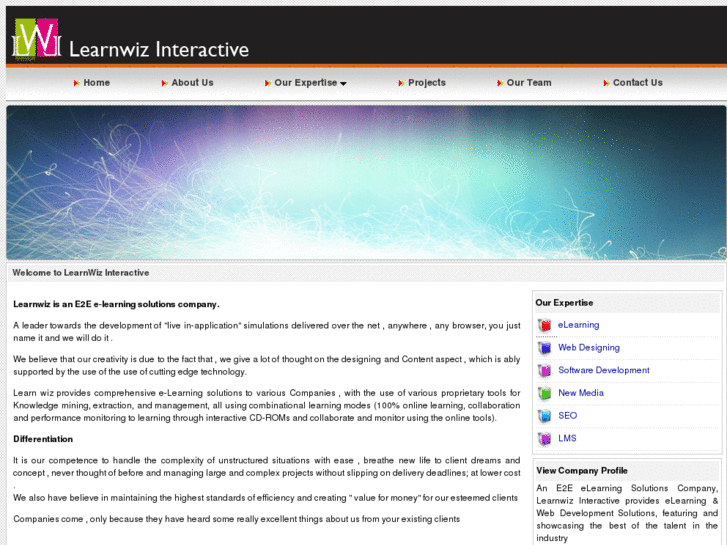727x545 pixels.
Task: Go to the Home page
Action: tap(96, 83)
